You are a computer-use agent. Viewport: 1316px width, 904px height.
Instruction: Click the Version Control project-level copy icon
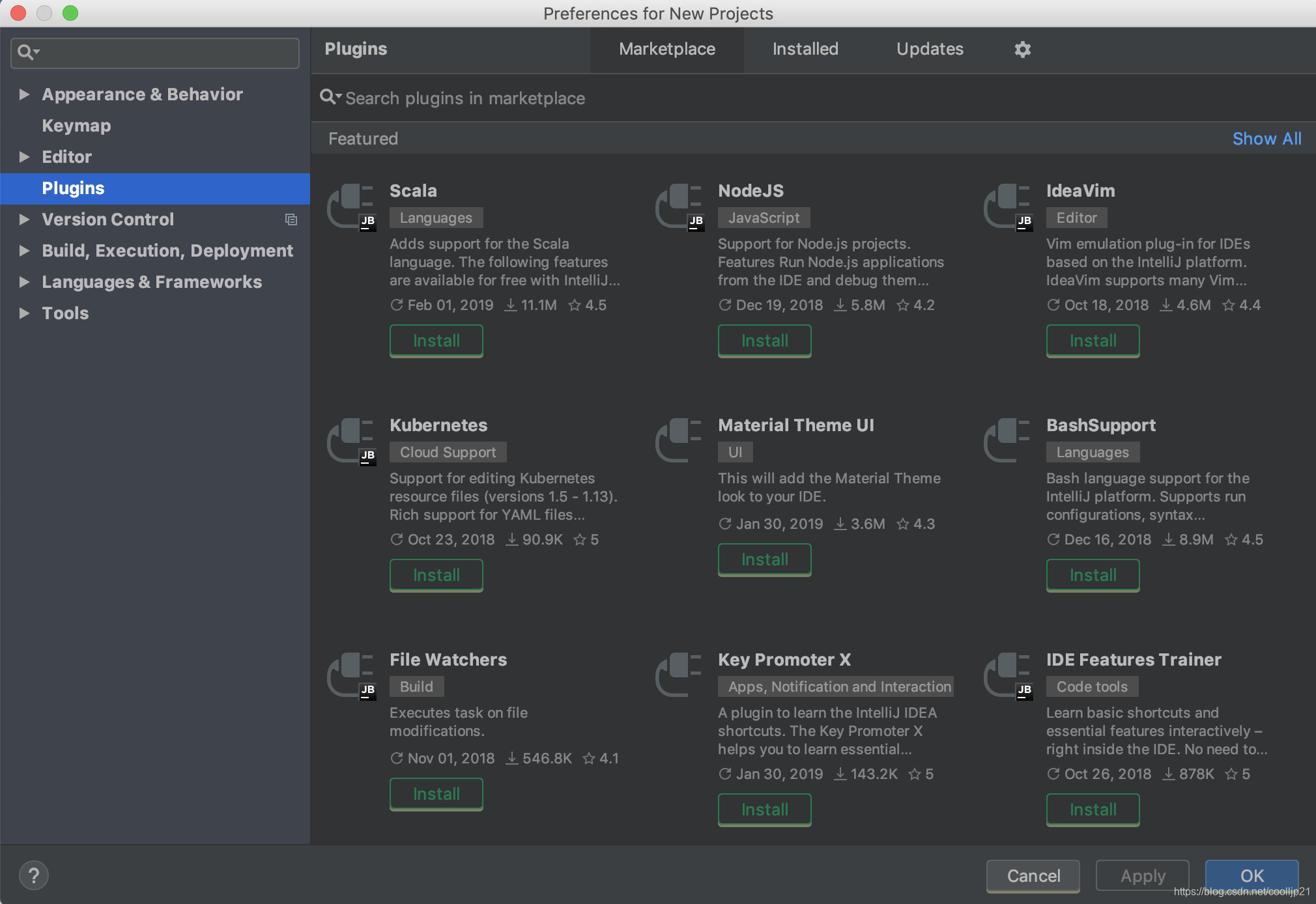(291, 219)
